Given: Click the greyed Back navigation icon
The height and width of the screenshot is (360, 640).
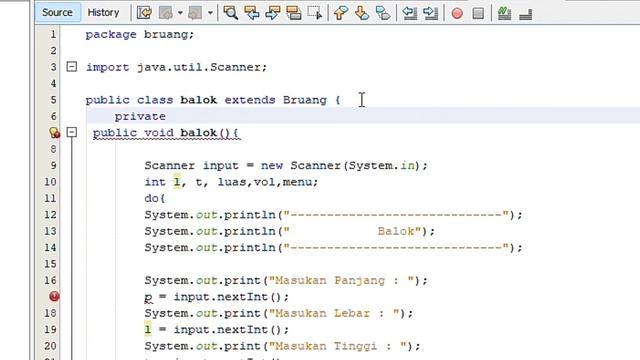Looking at the screenshot, I should 166,13.
